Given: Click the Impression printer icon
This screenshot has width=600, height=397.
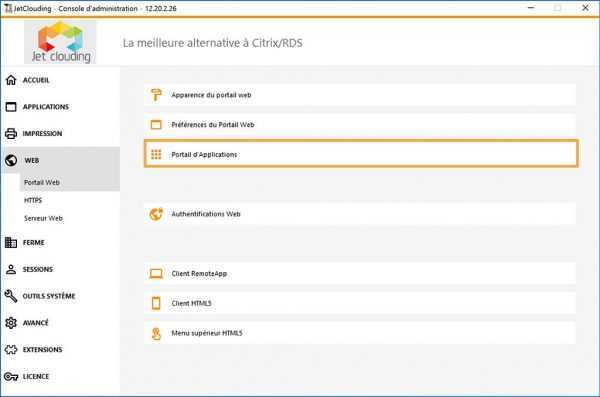Looking at the screenshot, I should coord(11,134).
